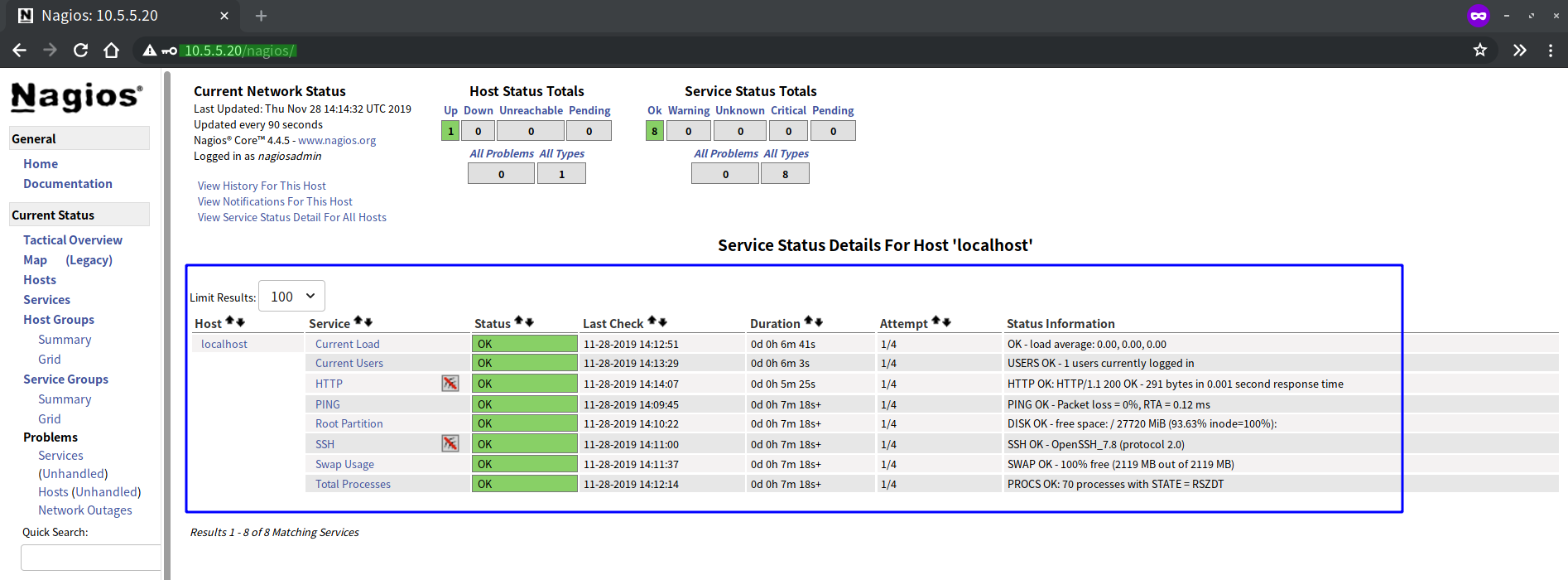
Task: Sort by Service descending arrow
Action: (x=368, y=321)
